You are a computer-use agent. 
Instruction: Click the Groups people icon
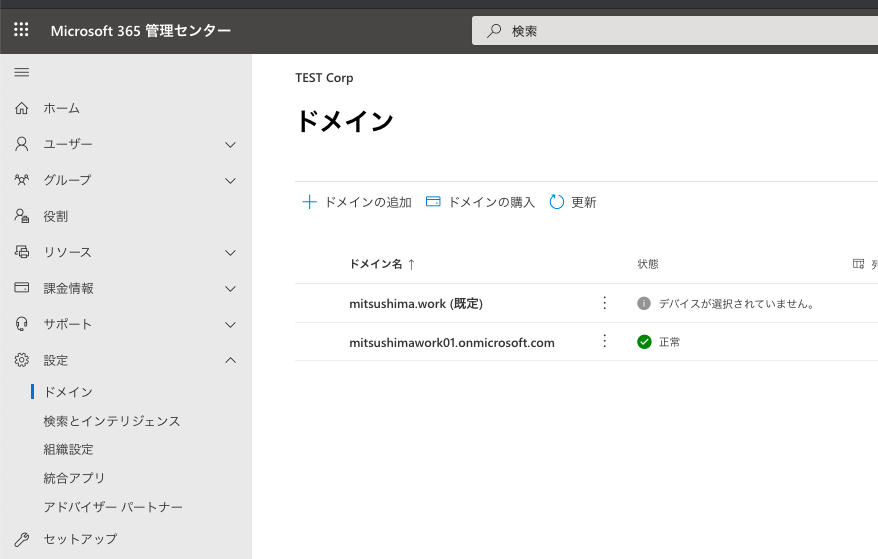21,180
